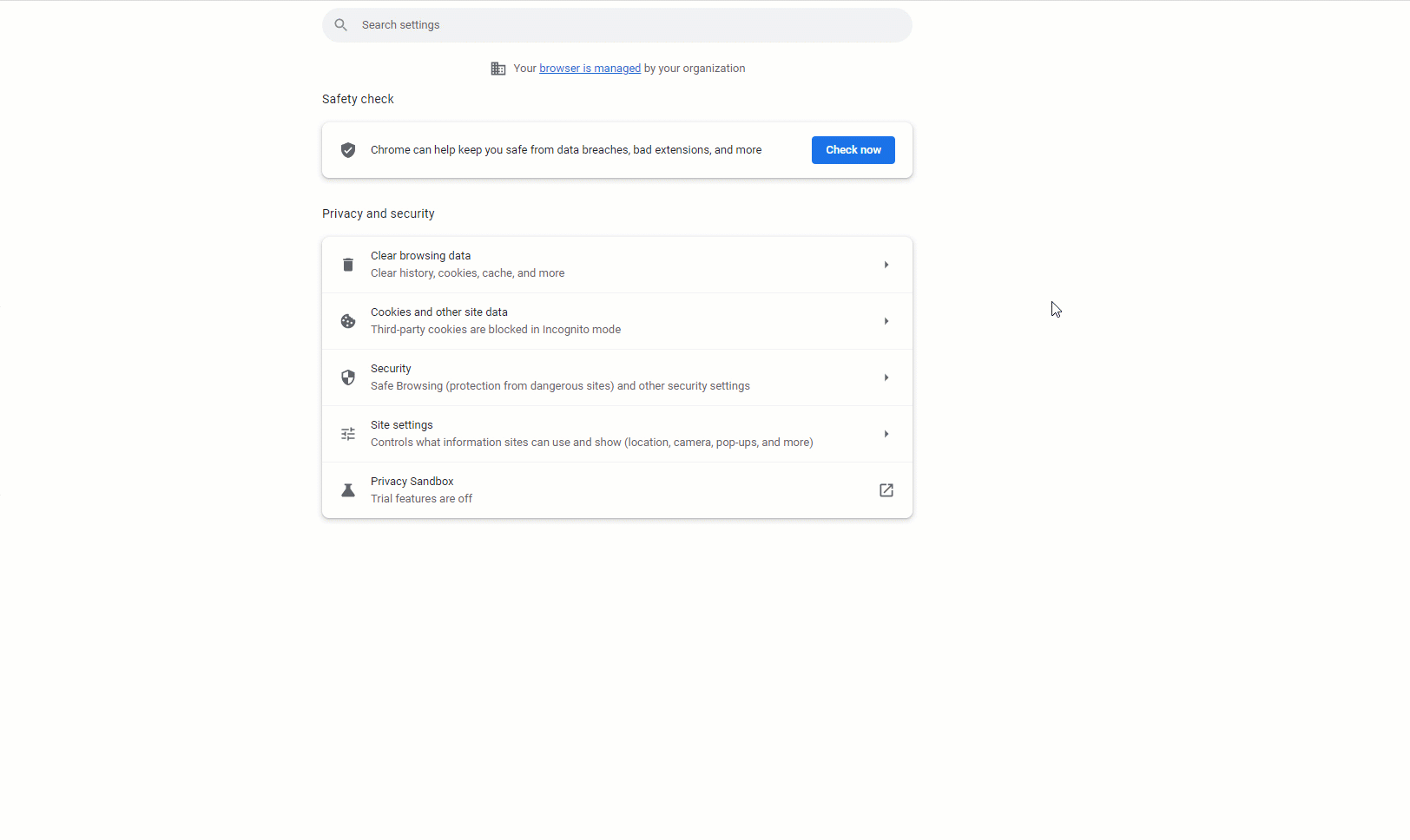The width and height of the screenshot is (1410, 840).
Task: Click the flask icon beside Privacy Sandbox
Action: pos(347,489)
